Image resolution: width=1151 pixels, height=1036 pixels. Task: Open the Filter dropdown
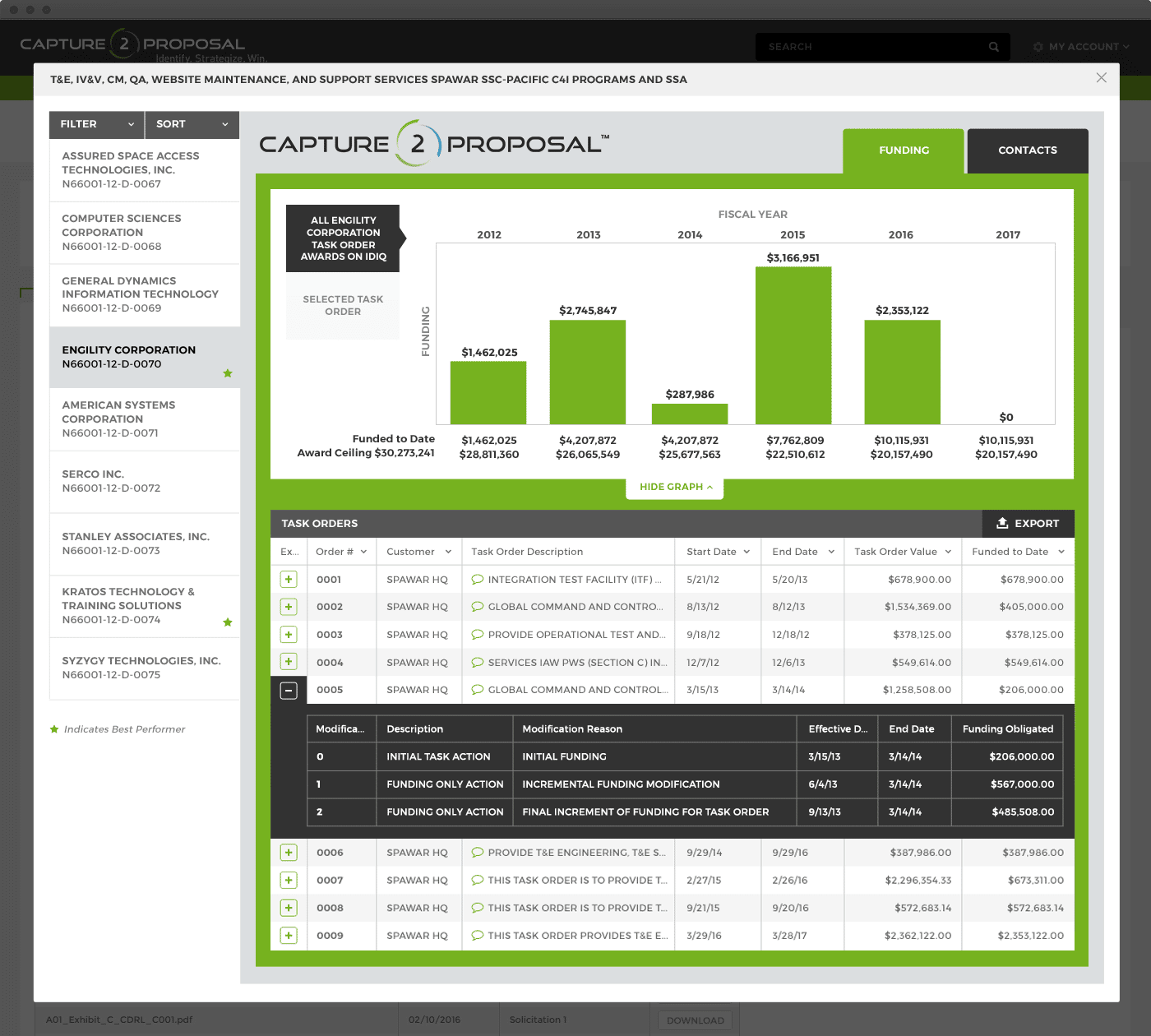click(x=95, y=124)
